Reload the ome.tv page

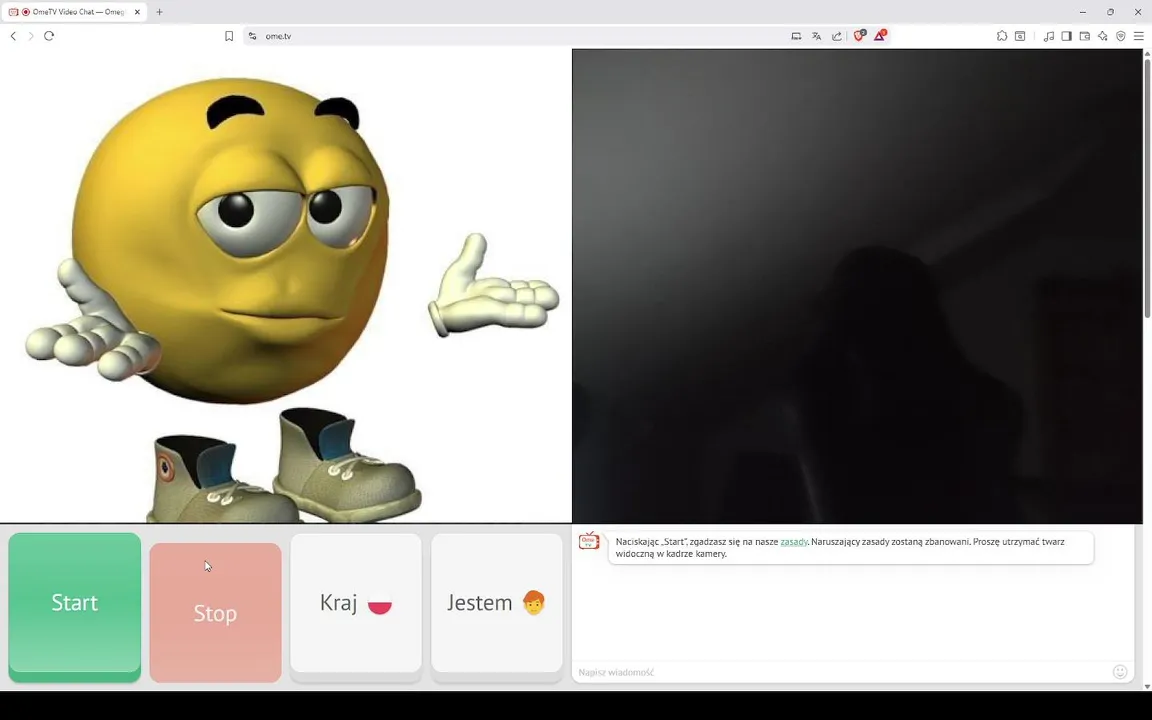49,36
